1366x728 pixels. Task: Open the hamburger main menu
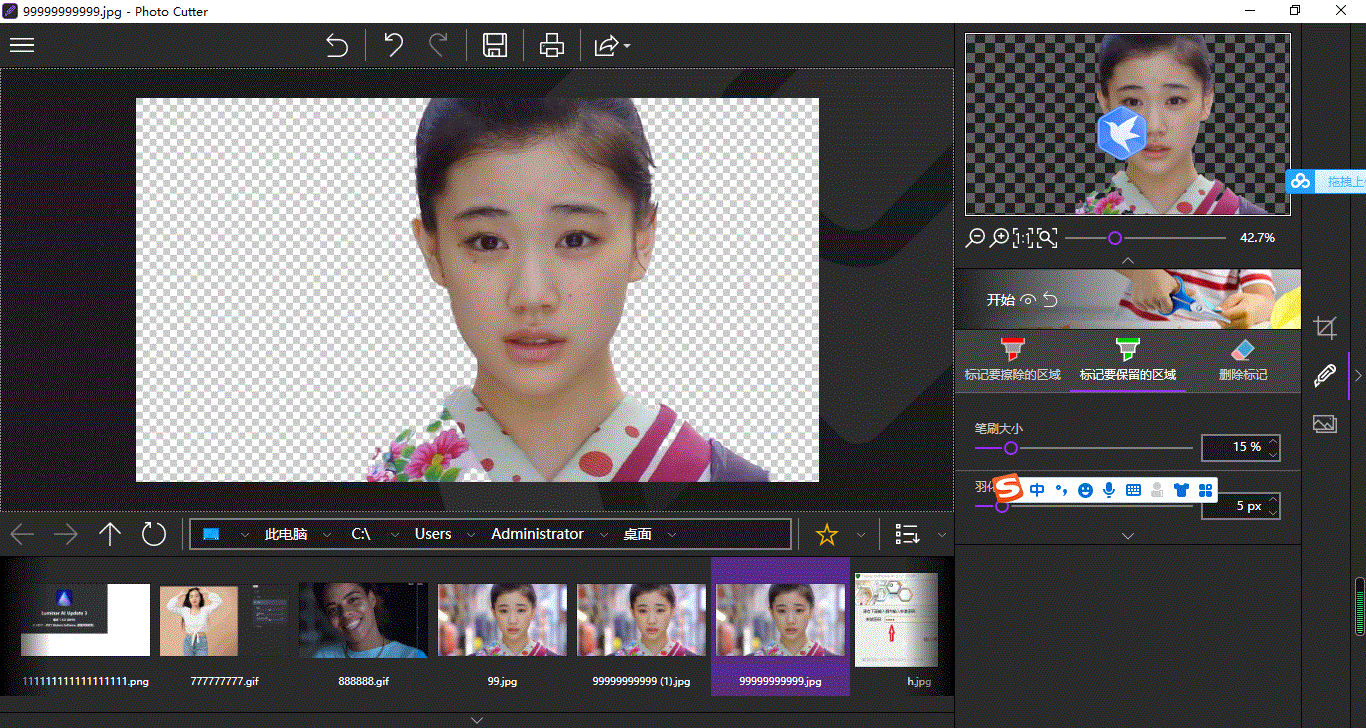click(x=22, y=45)
